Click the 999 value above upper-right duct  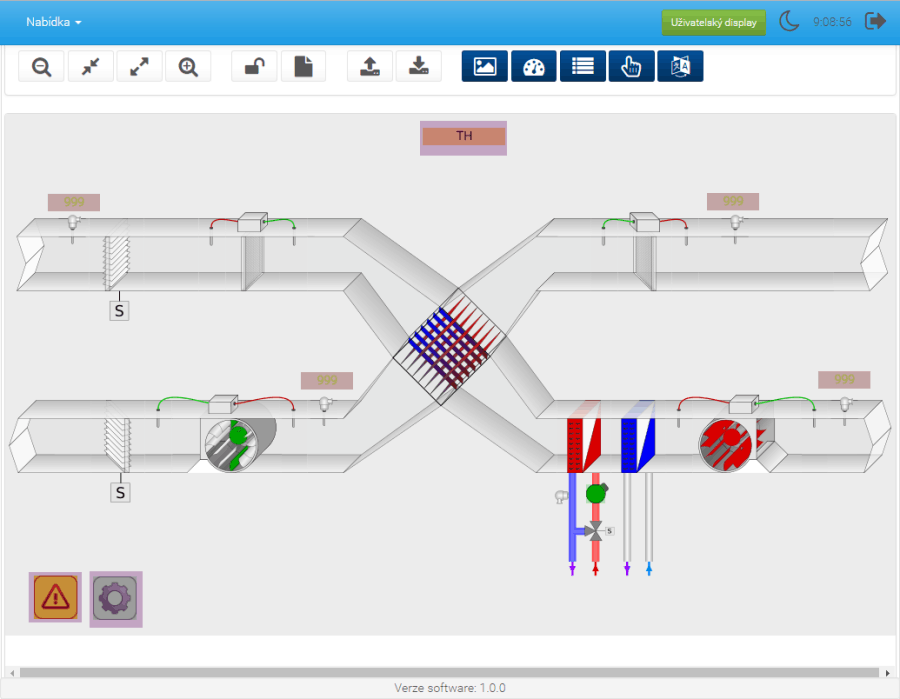(x=733, y=201)
